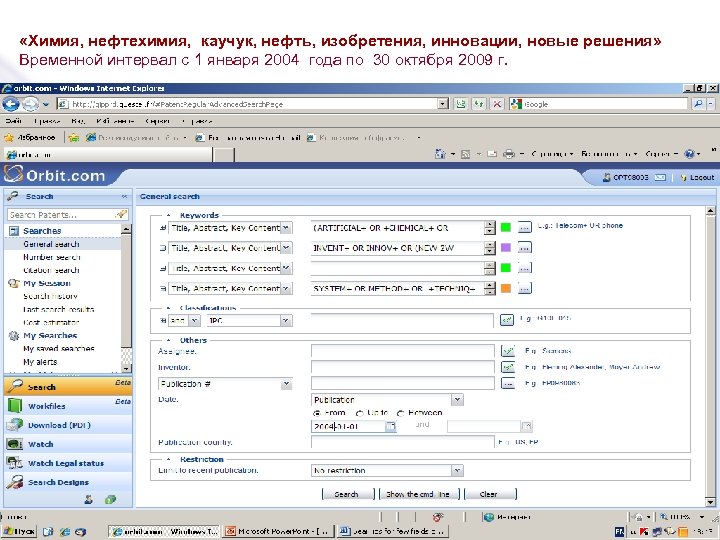Open field dropdown of the first keyword row
The image size is (720, 540).
pyautogui.click(x=286, y=228)
